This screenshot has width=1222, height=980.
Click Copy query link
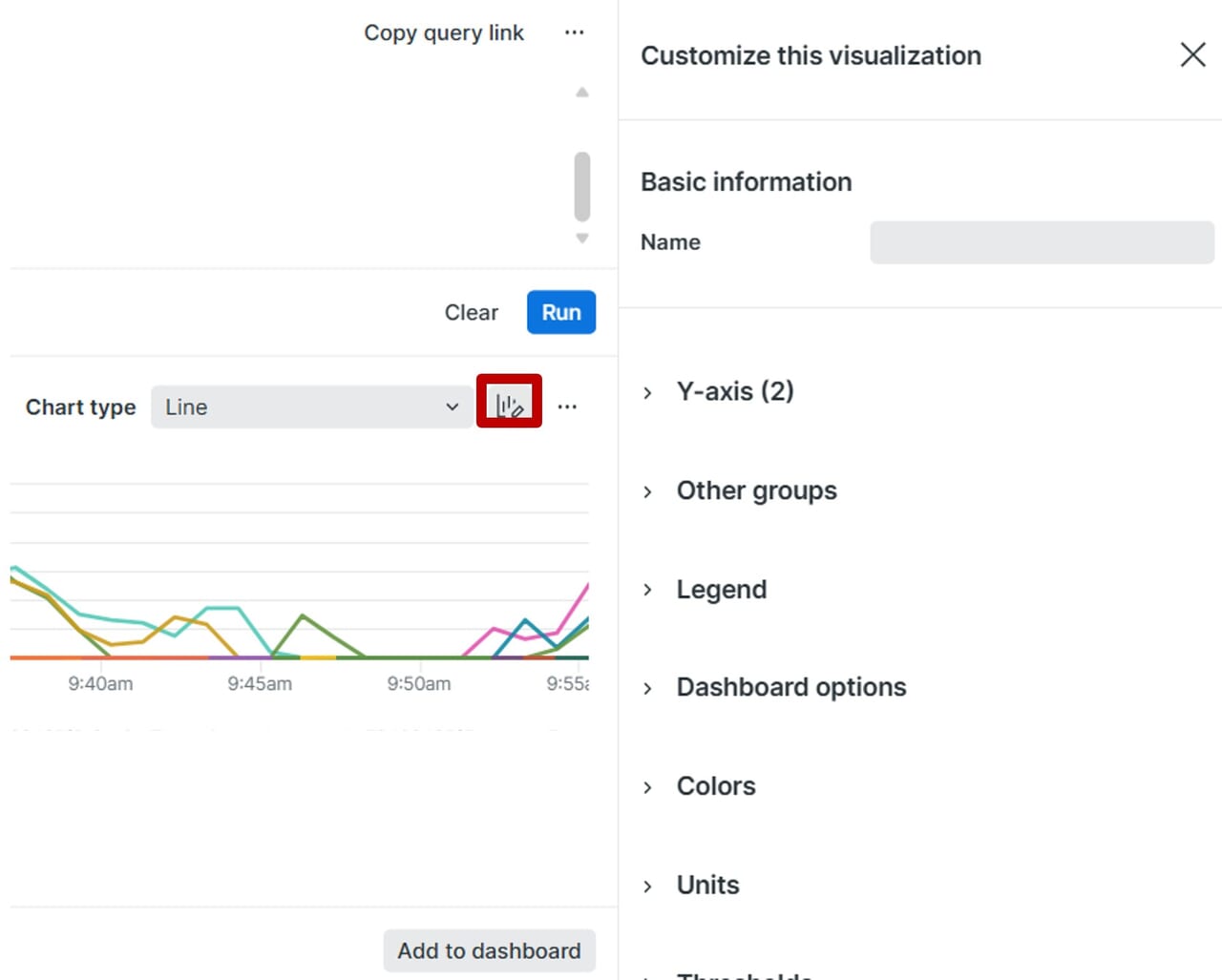(x=443, y=32)
